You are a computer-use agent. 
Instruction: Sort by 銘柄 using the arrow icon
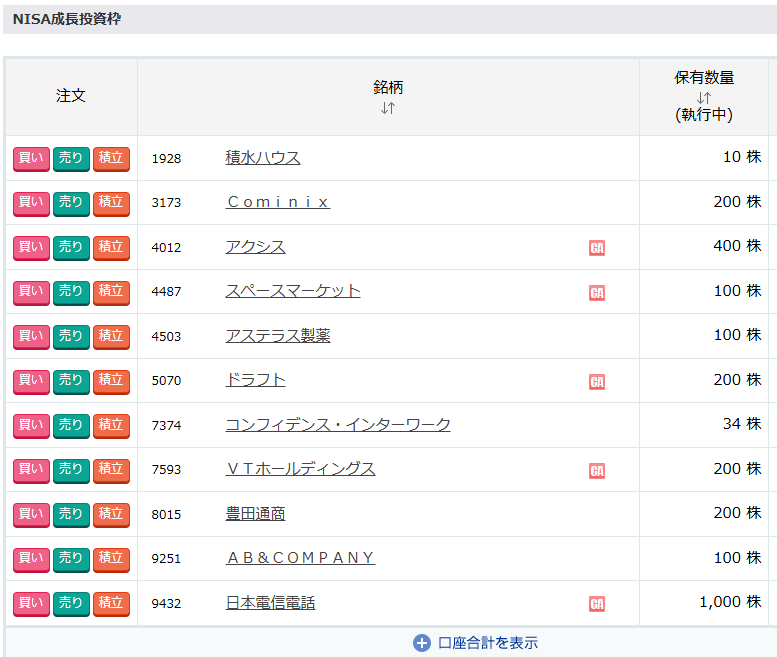tap(388, 108)
